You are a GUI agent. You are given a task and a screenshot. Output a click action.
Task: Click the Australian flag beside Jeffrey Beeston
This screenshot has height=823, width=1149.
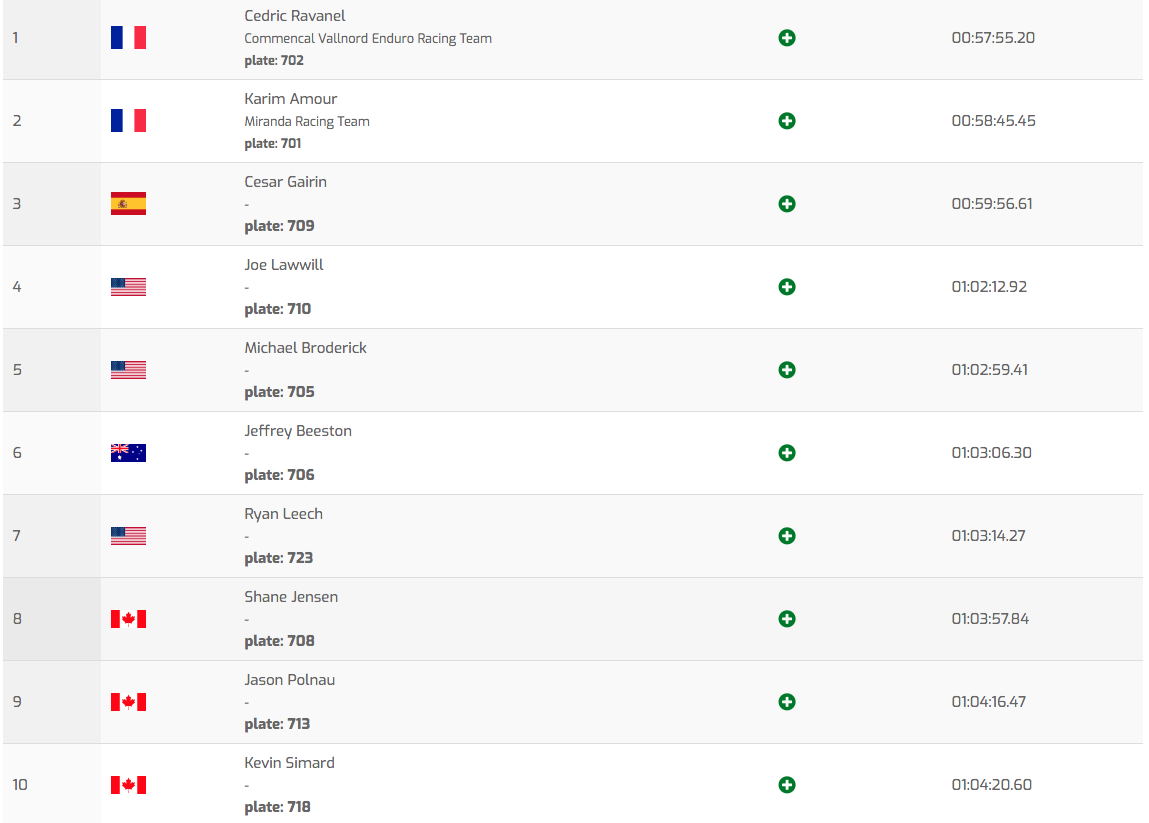click(x=128, y=453)
